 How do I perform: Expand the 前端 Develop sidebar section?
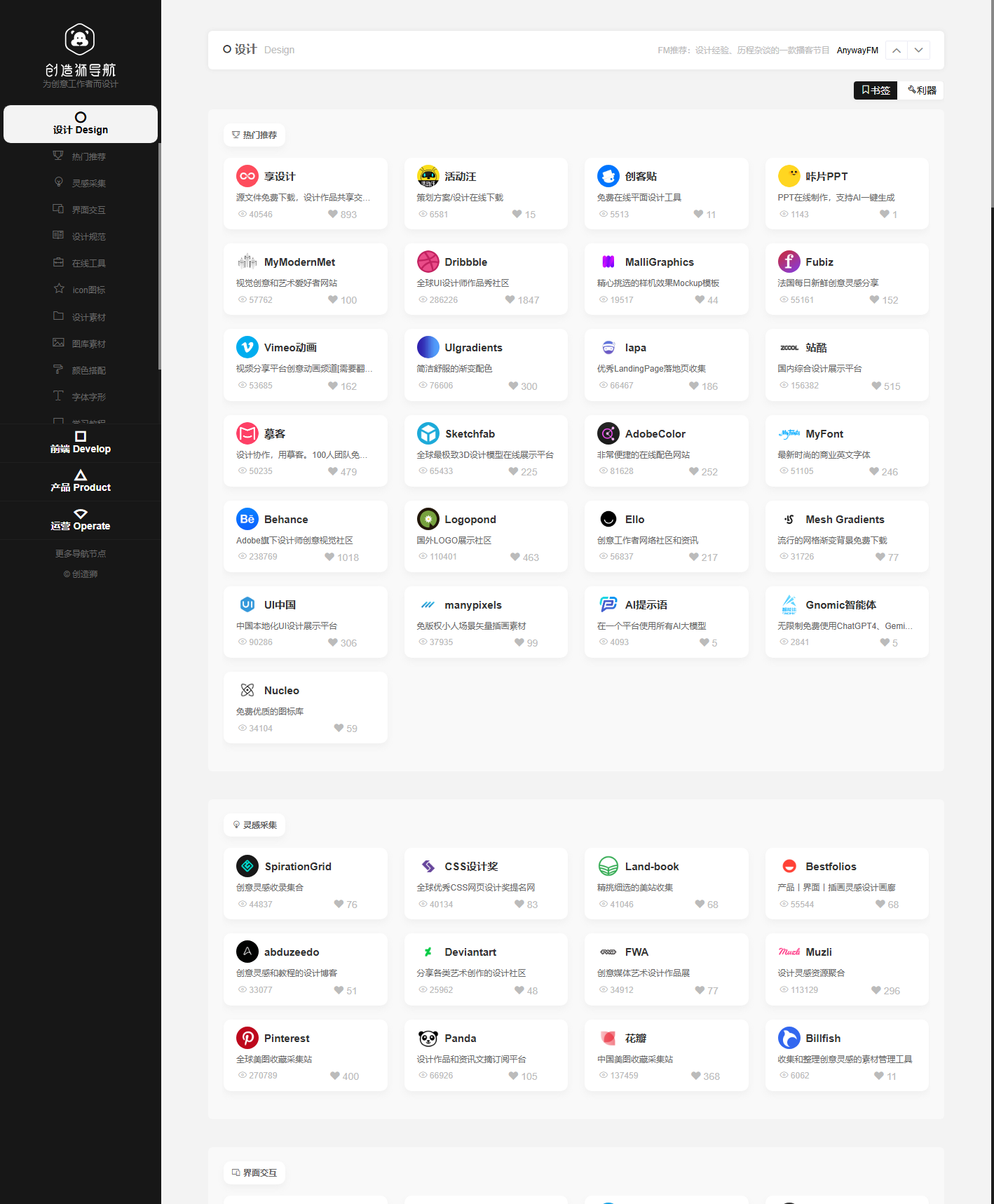pos(80,442)
